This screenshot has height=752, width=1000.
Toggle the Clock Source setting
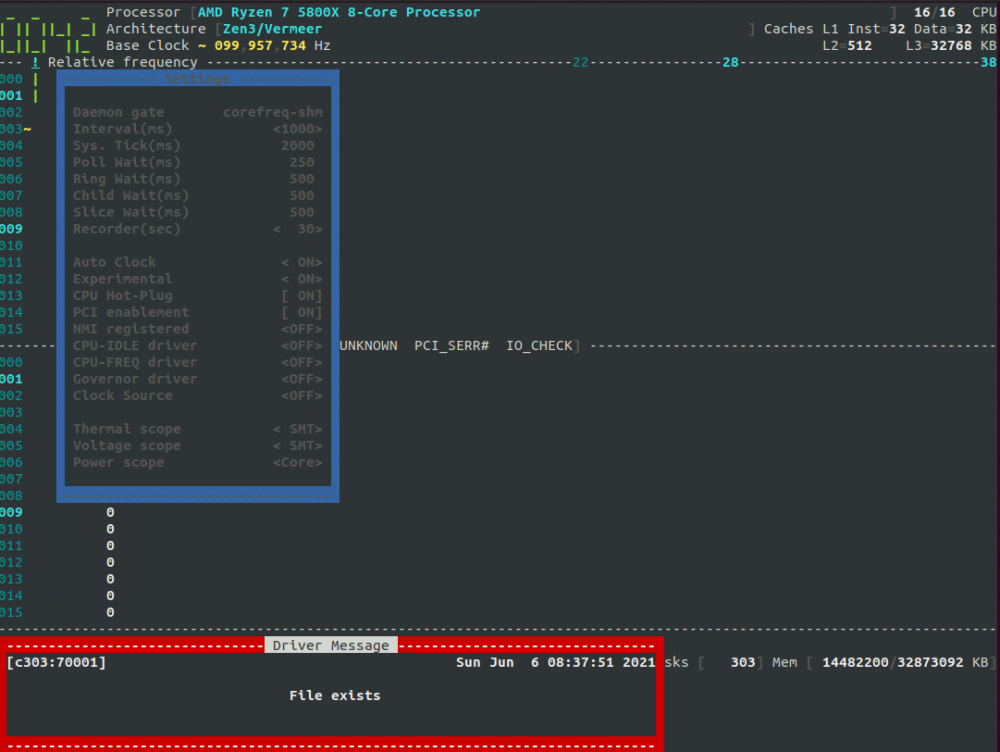302,395
